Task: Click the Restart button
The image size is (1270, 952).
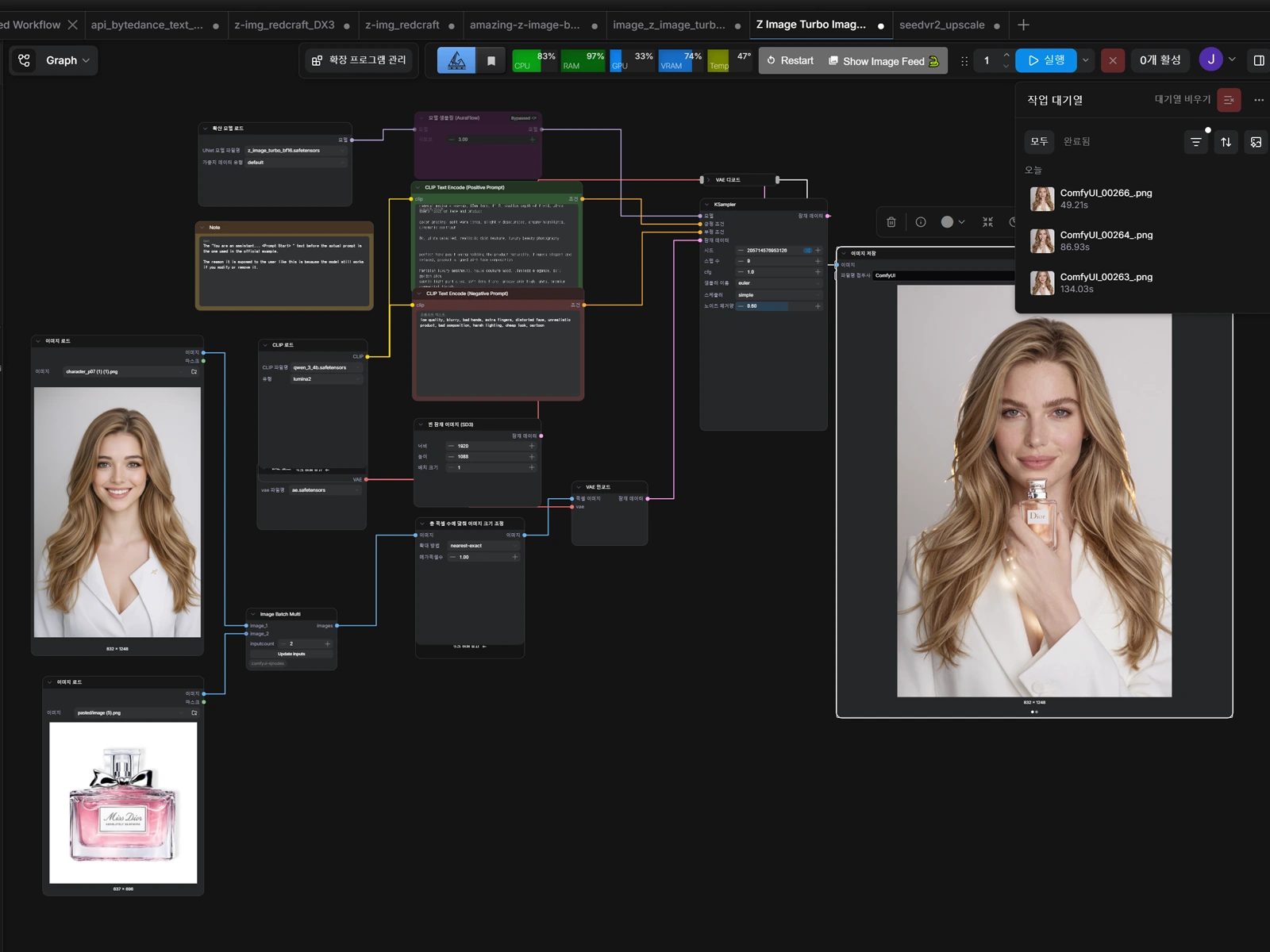Action: [790, 60]
